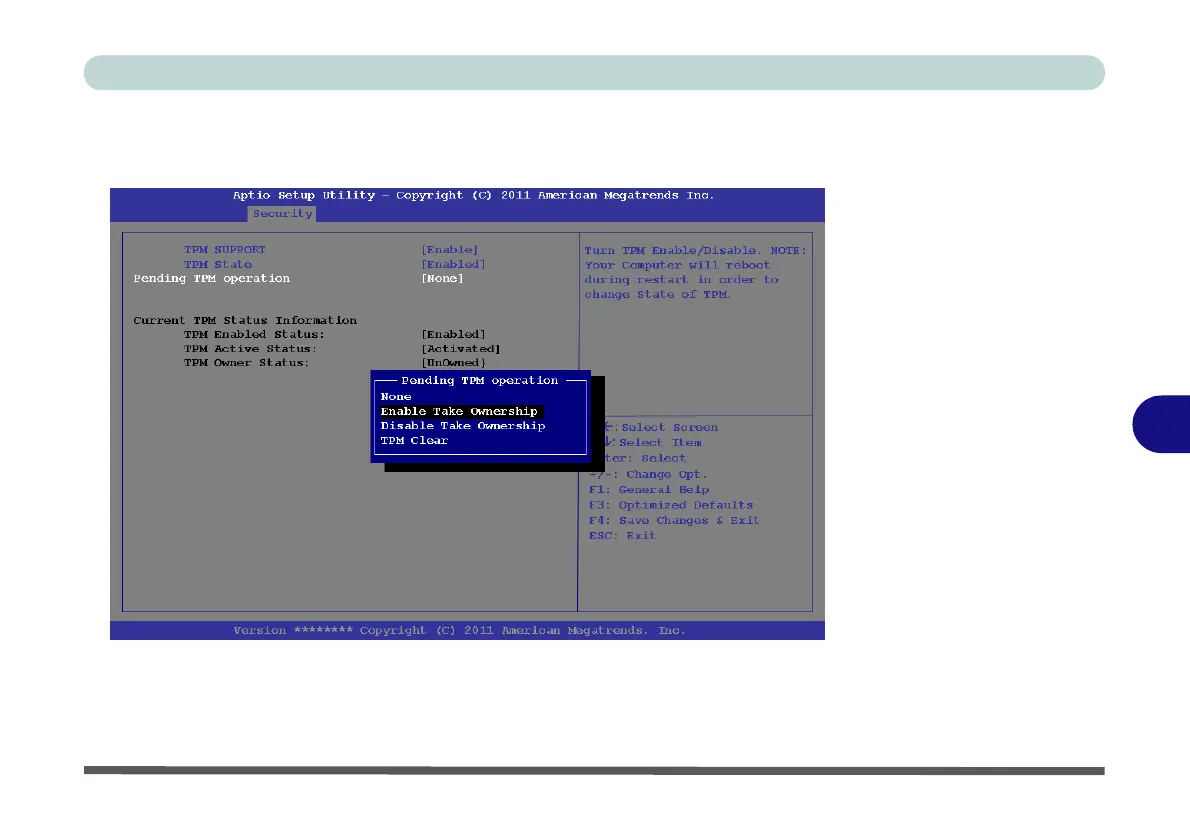1190x838 pixels.
Task: Click the Turn TPM Enable/Disable help text
Action: pos(695,273)
